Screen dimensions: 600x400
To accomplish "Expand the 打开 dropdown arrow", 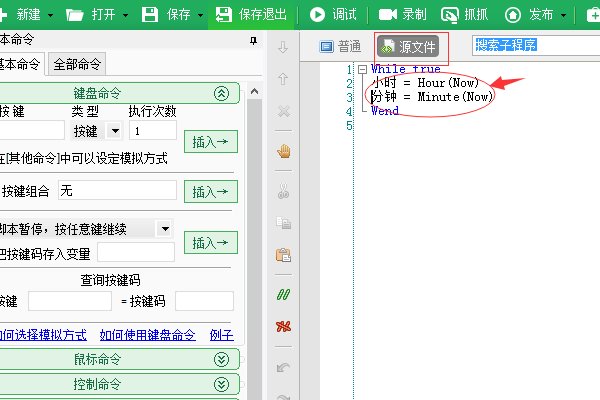I will 126,16.
